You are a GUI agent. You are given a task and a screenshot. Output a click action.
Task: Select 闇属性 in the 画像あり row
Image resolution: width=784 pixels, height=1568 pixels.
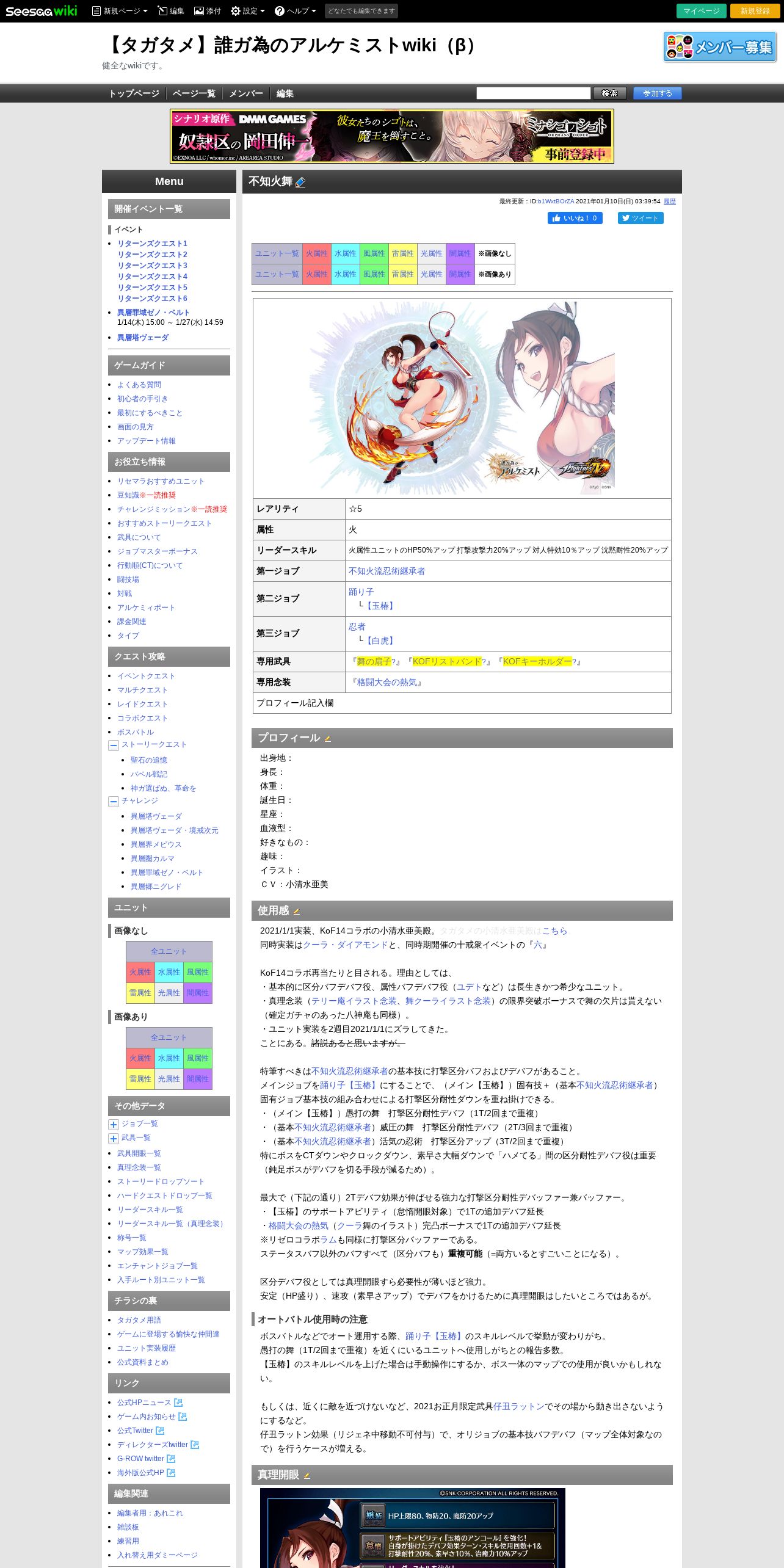[460, 274]
